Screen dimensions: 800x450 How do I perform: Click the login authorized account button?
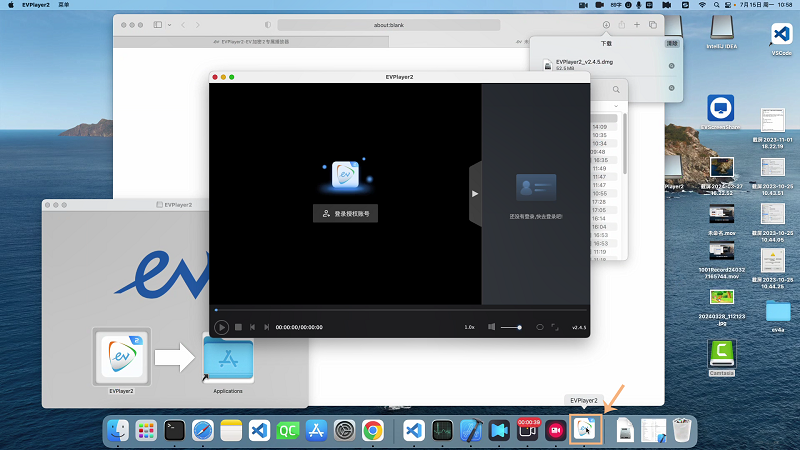click(346, 214)
